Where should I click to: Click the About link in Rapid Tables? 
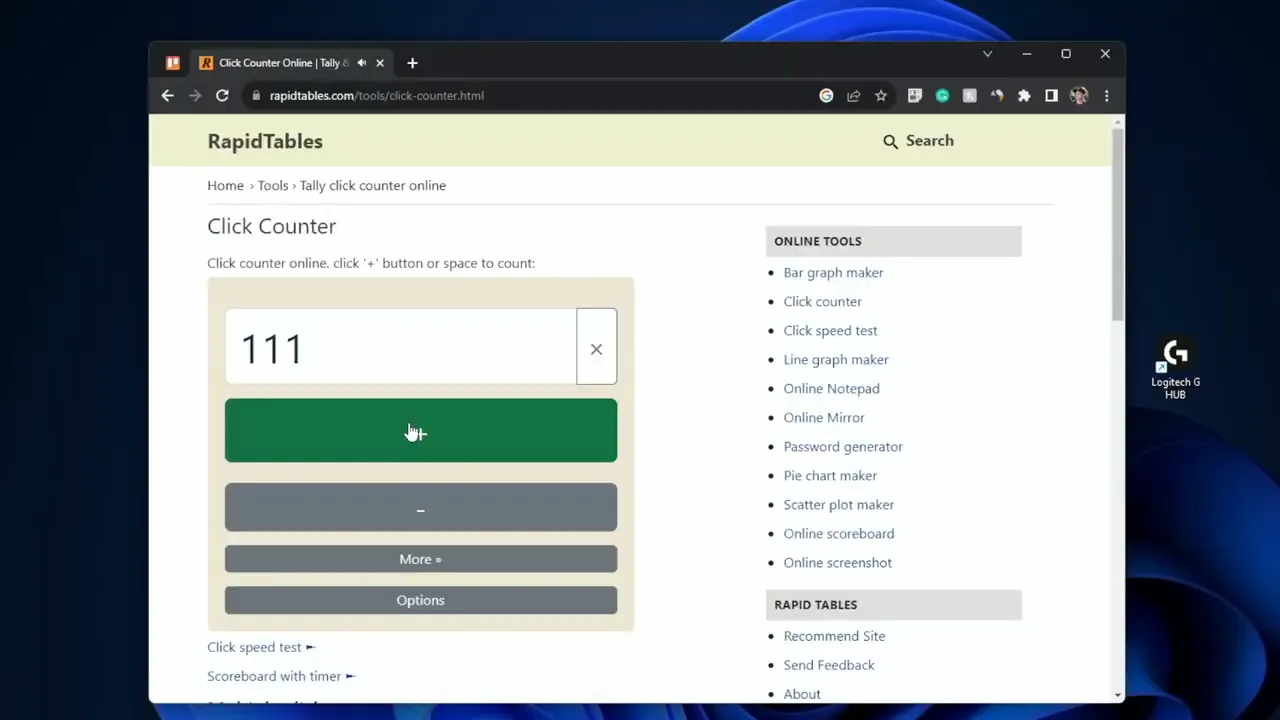pyautogui.click(x=802, y=694)
